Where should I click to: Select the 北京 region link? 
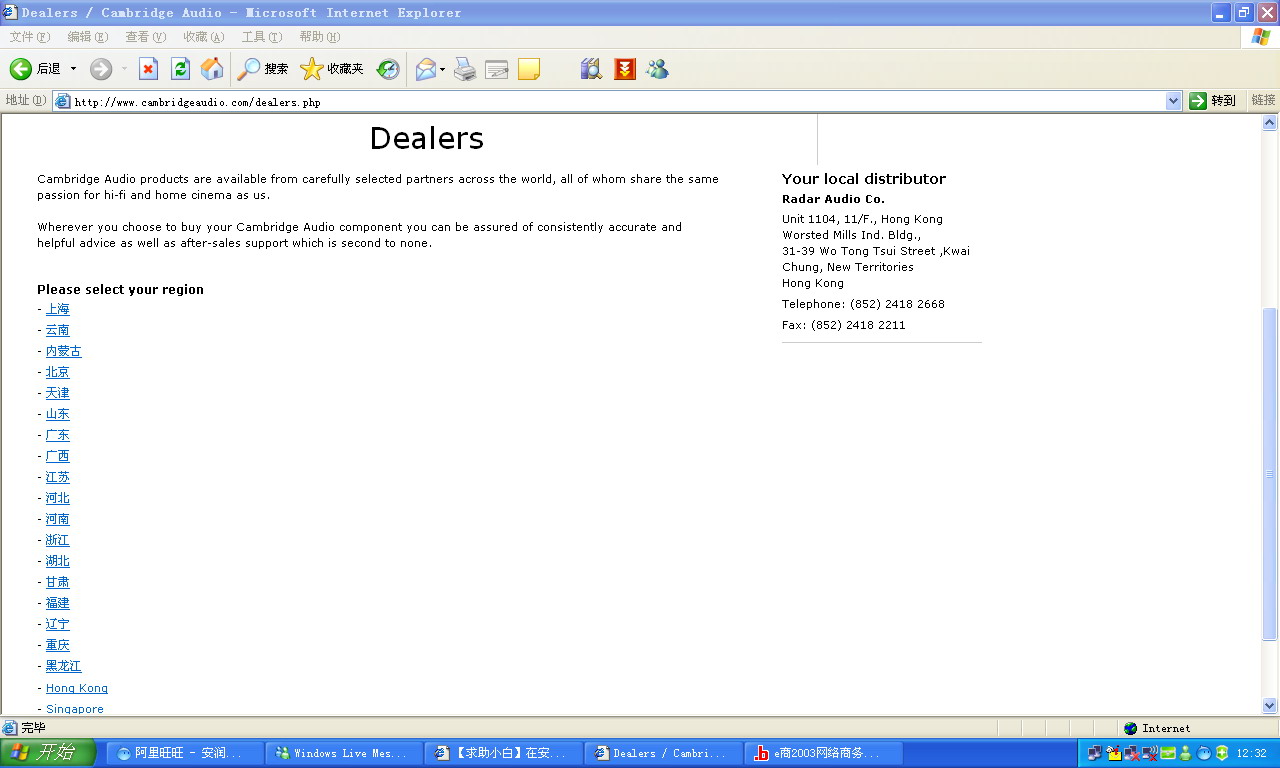58,372
